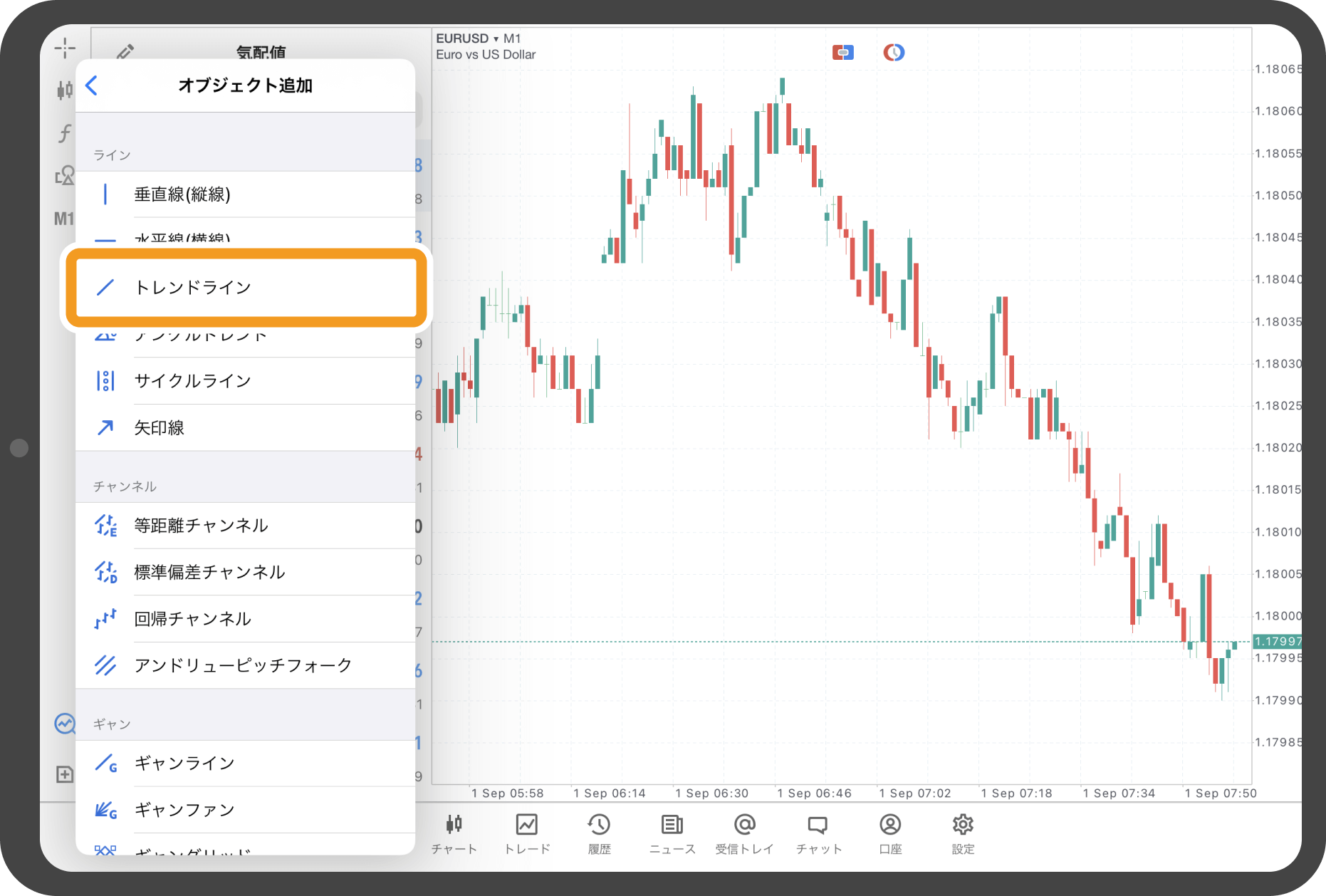Viewport: 1326px width, 896px height.
Task: Add Equidistant Channel (等距離チャンネル)
Action: click(245, 526)
